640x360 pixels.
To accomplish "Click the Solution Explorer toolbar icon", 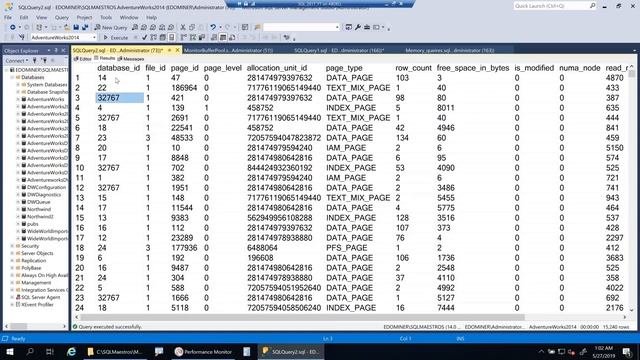I will [349, 27].
